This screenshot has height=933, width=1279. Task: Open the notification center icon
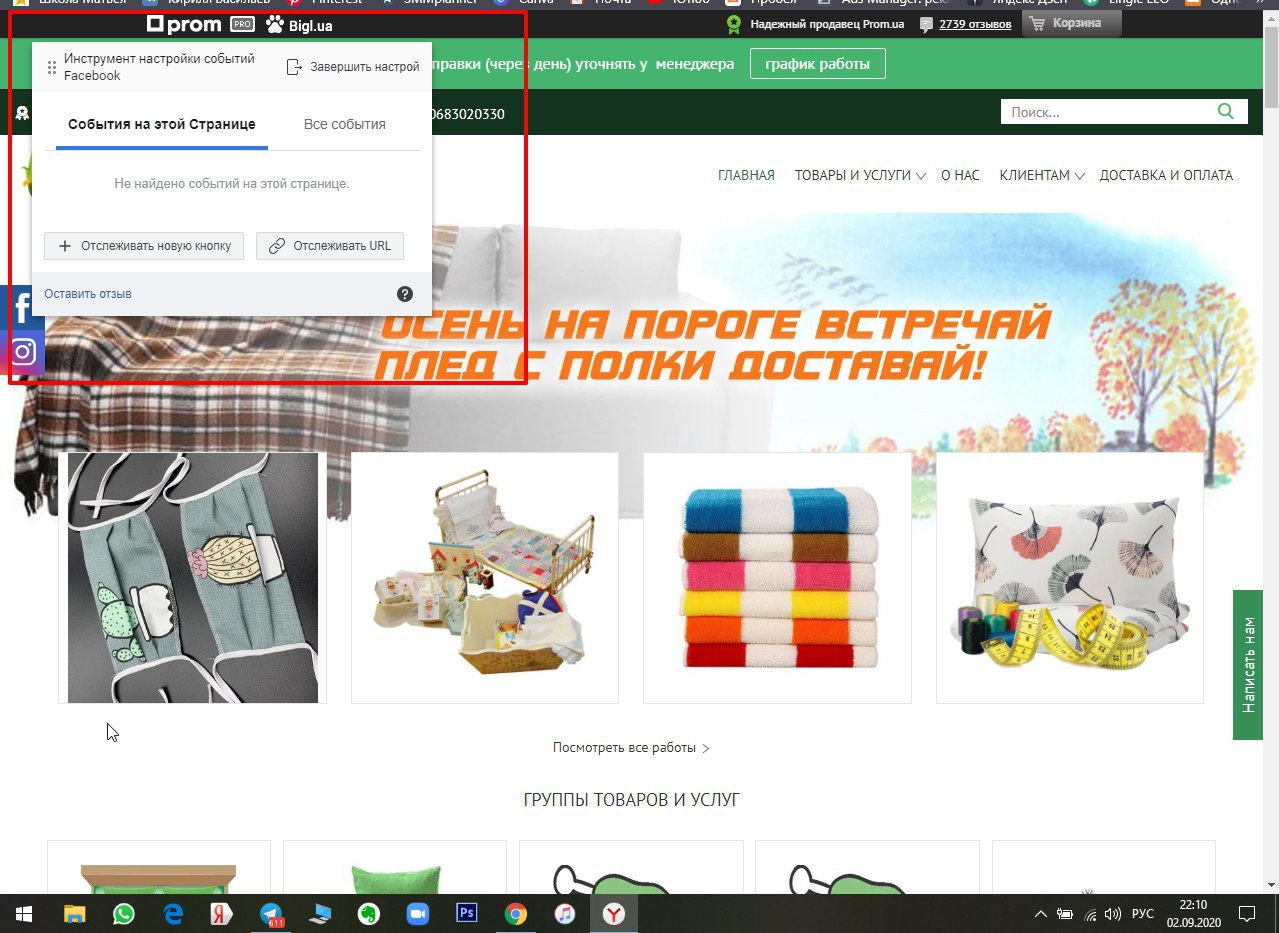click(1247, 914)
